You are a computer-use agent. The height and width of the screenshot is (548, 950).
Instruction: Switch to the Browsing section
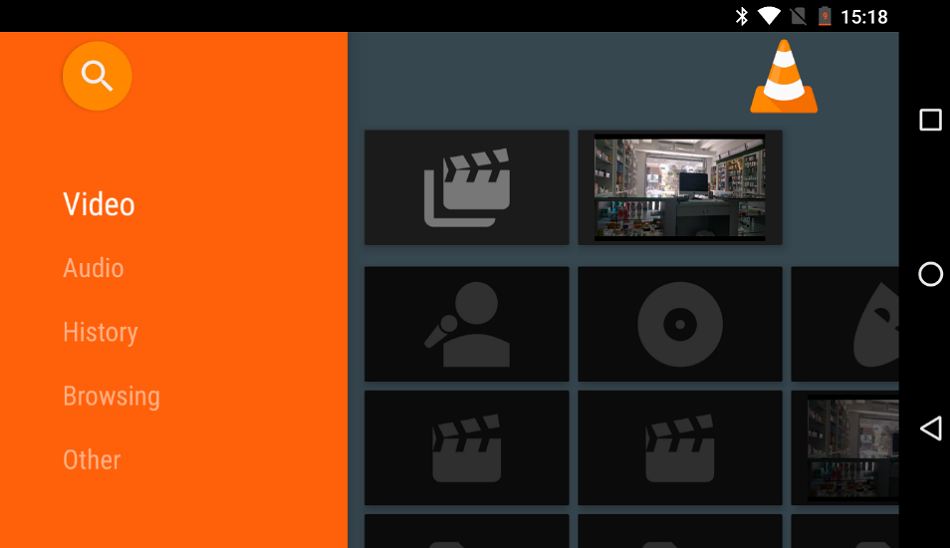tap(111, 396)
